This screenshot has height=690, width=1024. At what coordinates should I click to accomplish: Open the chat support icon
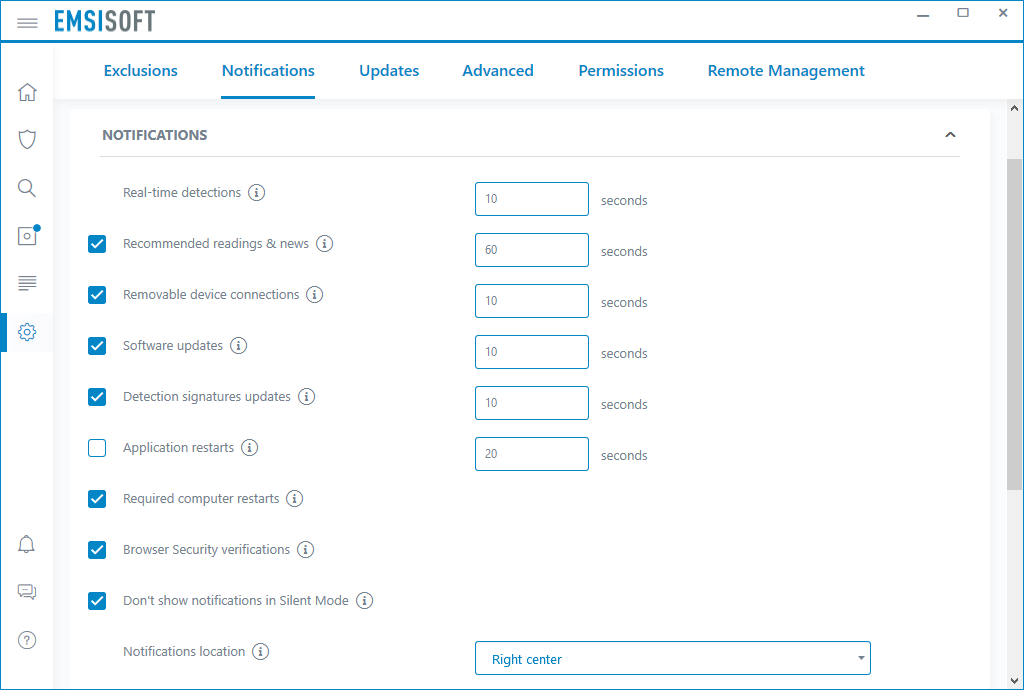pyautogui.click(x=27, y=592)
